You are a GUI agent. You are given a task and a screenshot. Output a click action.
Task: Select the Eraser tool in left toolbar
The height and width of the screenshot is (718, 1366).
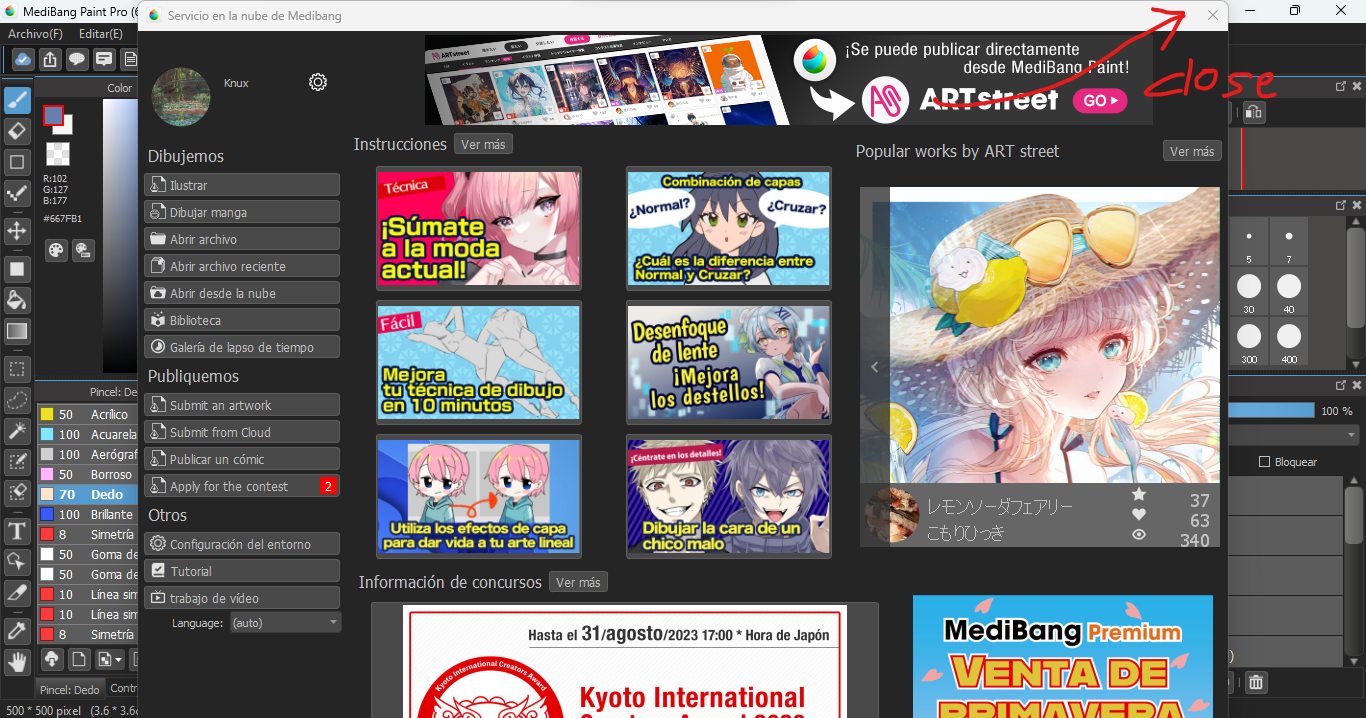point(17,131)
